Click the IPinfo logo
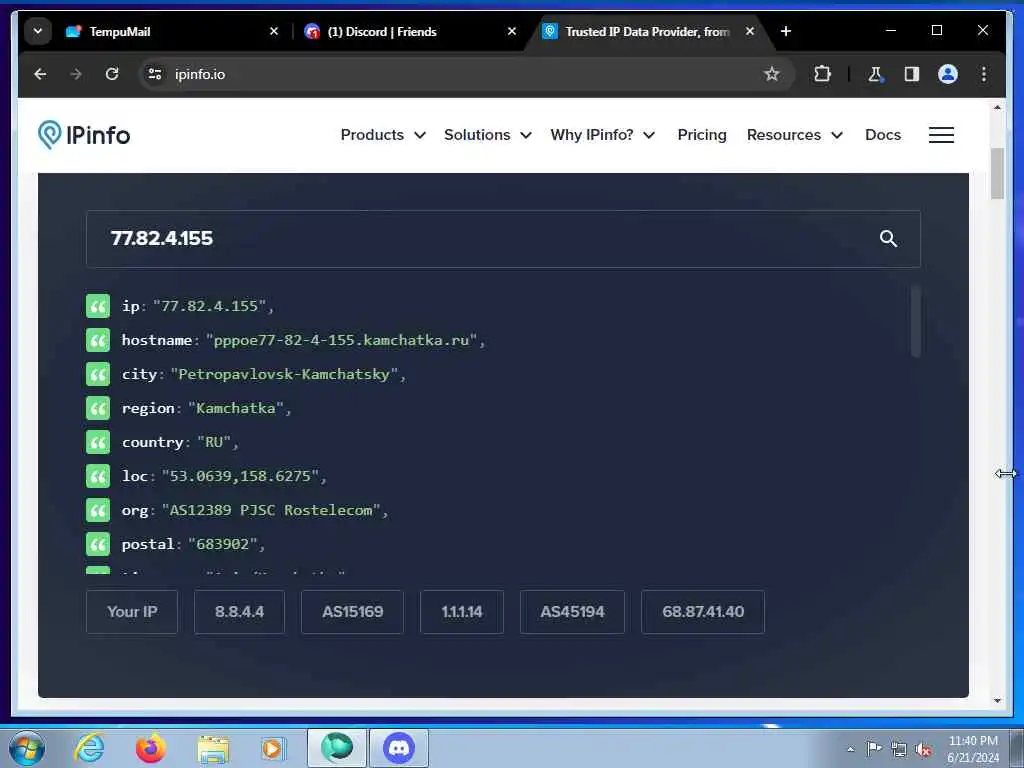 point(84,135)
